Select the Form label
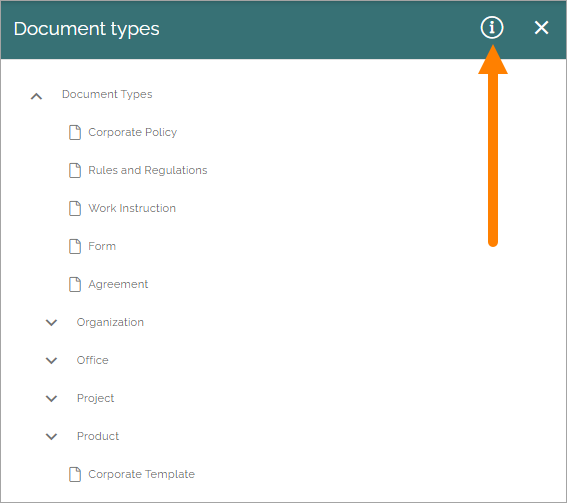The width and height of the screenshot is (567, 503). 102,246
